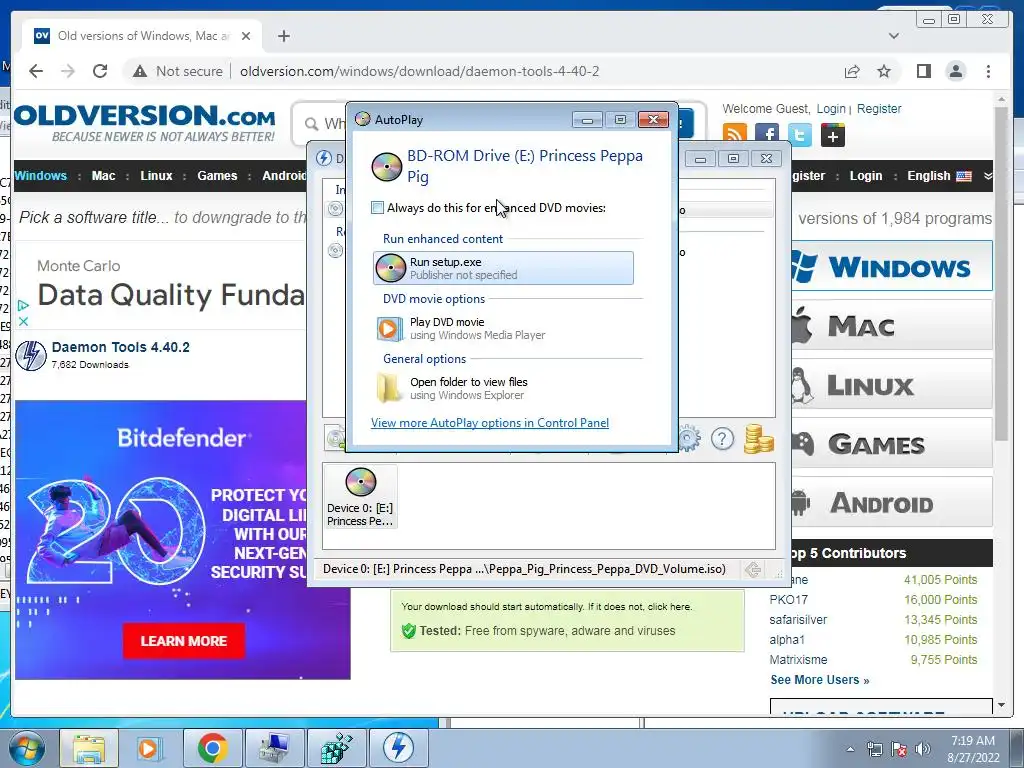Switch to Chrome in the taskbar
Image resolution: width=1024 pixels, height=768 pixels.
pos(212,748)
